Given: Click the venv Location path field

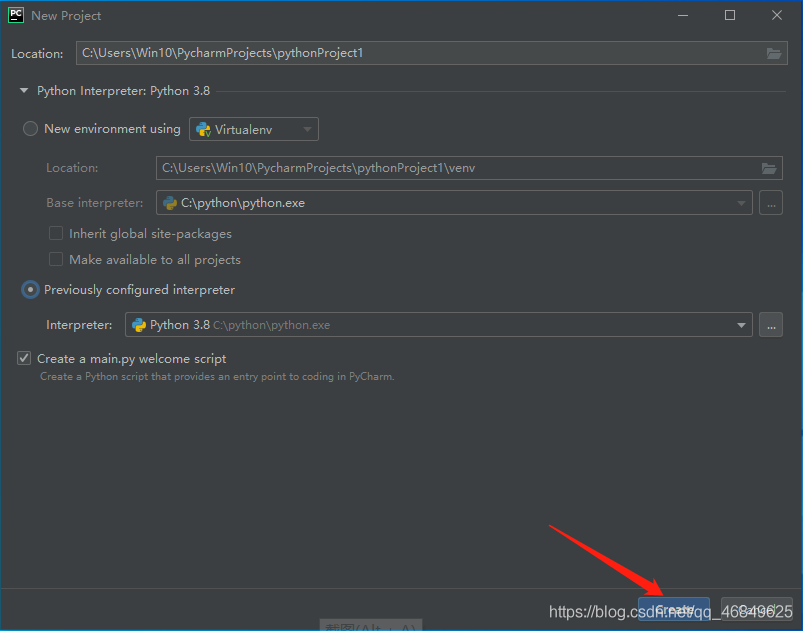Looking at the screenshot, I should (469, 168).
